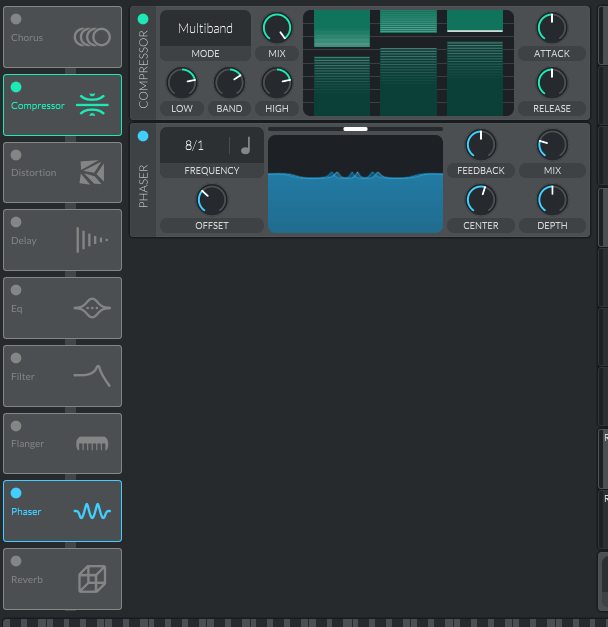
Task: Enable the Reverb effect power dot
Action: click(16, 561)
